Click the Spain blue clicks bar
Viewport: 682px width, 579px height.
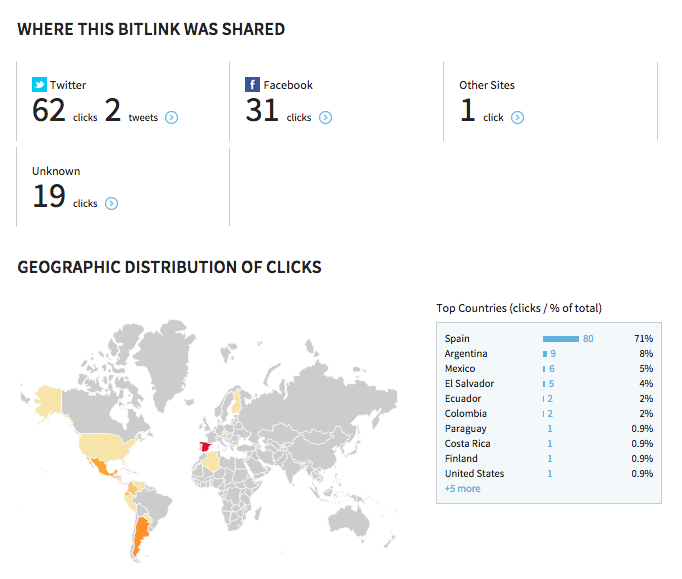pyautogui.click(x=561, y=339)
